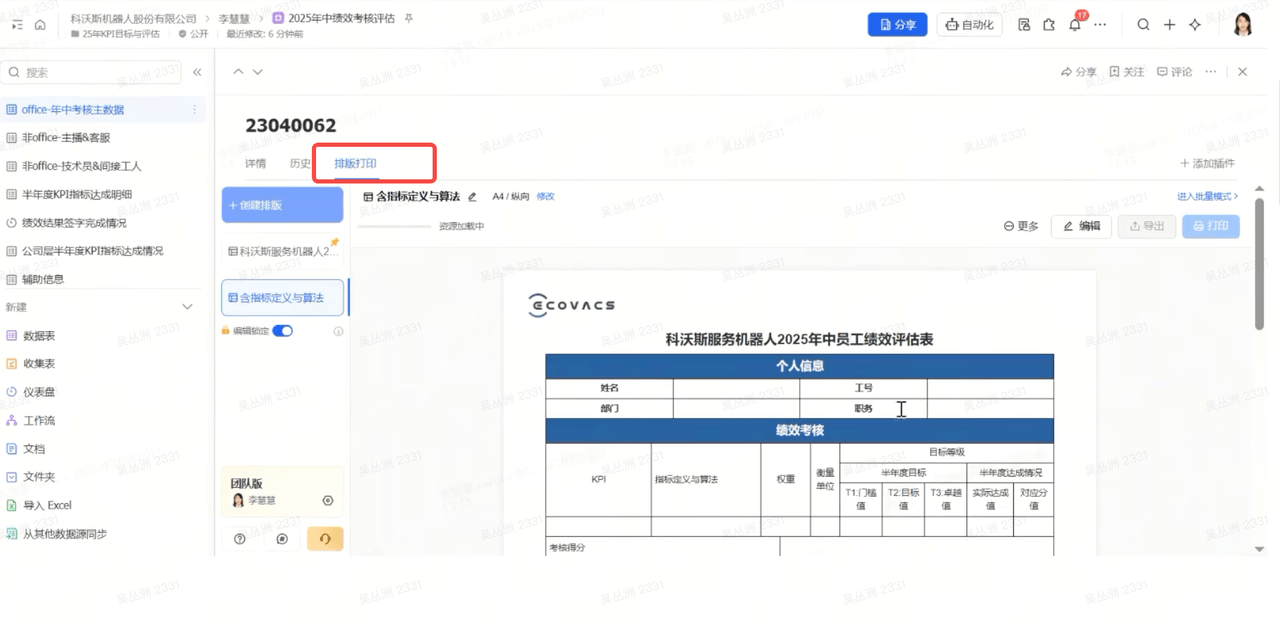Open the 更多 options menu

[x=1021, y=226]
